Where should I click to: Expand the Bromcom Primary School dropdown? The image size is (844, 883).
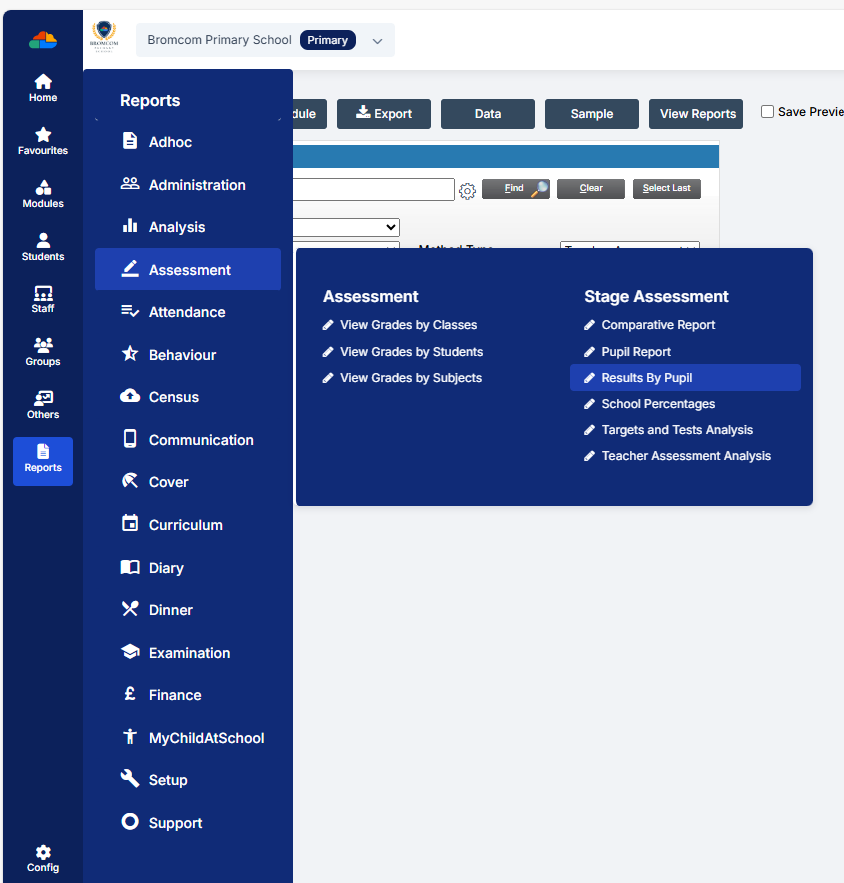pos(377,41)
